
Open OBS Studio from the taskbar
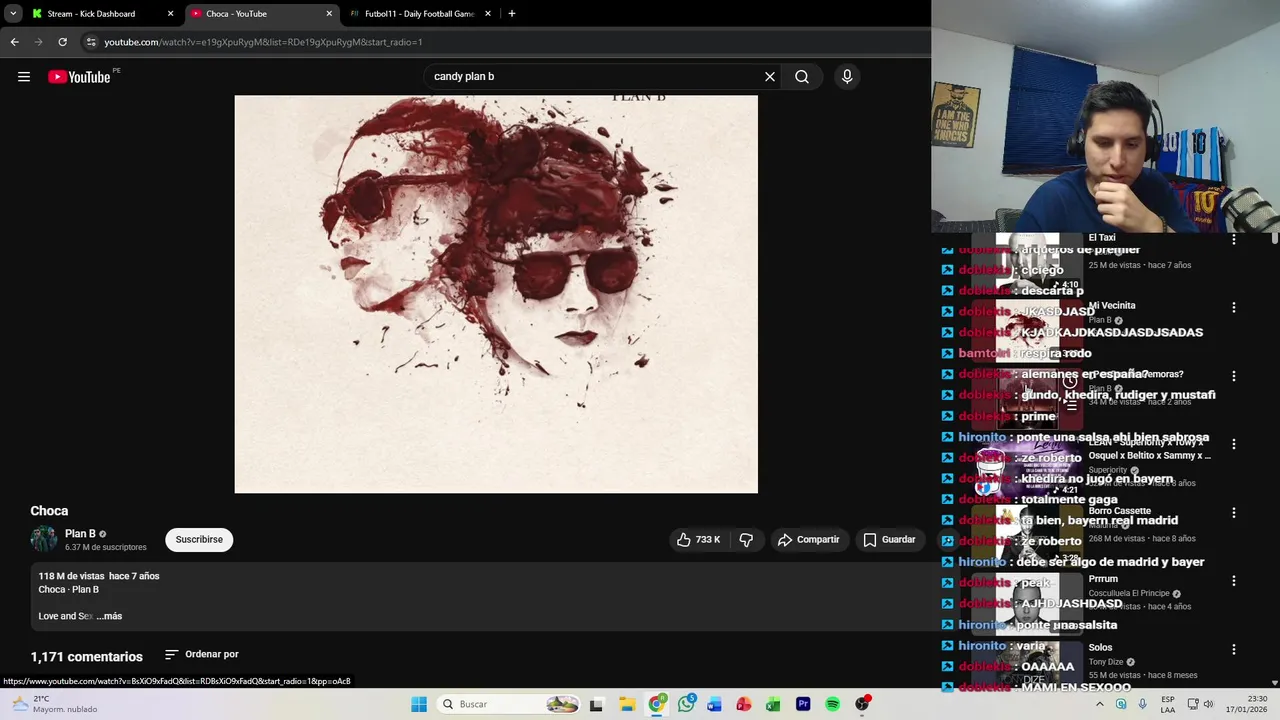[x=862, y=704]
